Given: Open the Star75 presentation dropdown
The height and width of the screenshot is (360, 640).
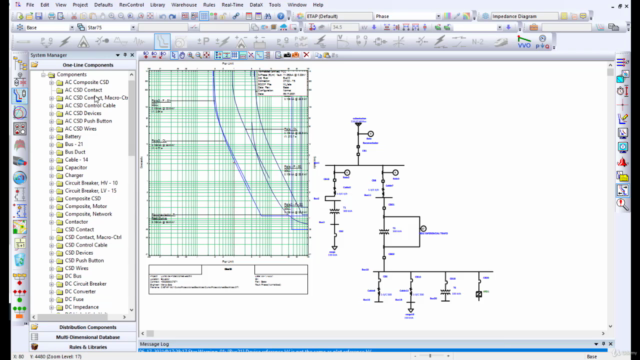Looking at the screenshot, I should [x=133, y=28].
